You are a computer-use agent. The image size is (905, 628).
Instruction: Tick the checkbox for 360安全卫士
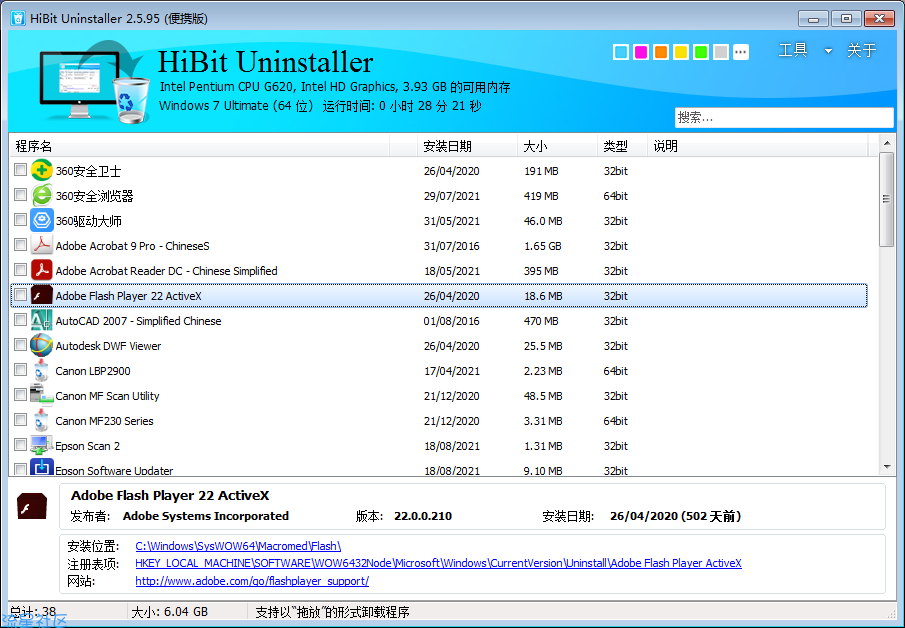[x=20, y=170]
